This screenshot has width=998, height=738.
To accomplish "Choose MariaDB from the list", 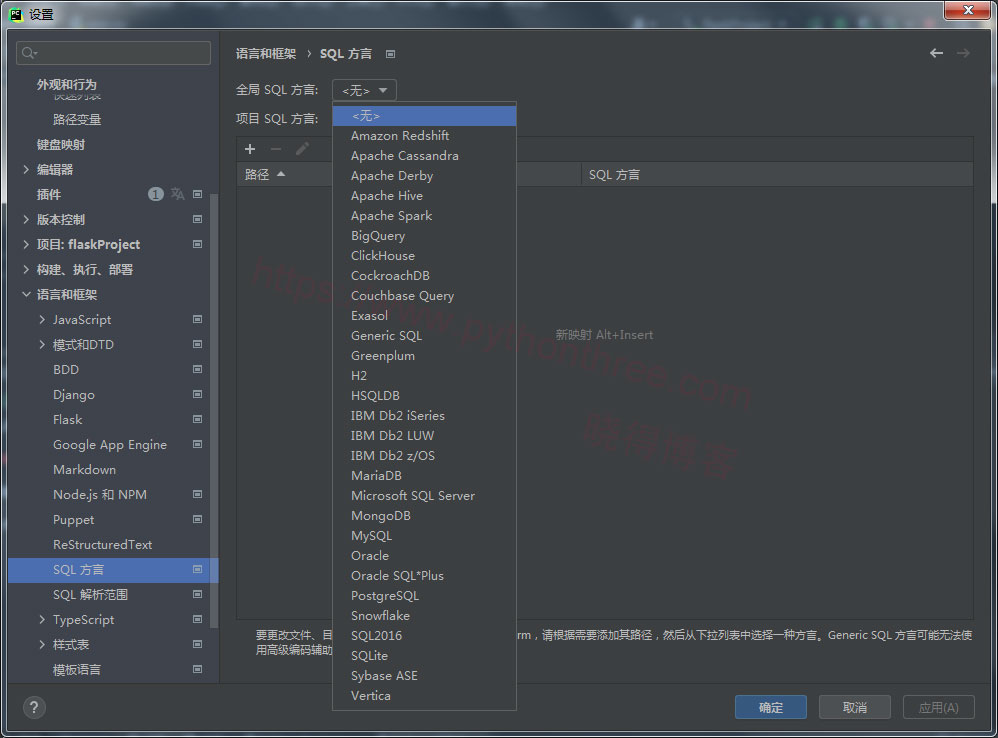I will [425, 475].
